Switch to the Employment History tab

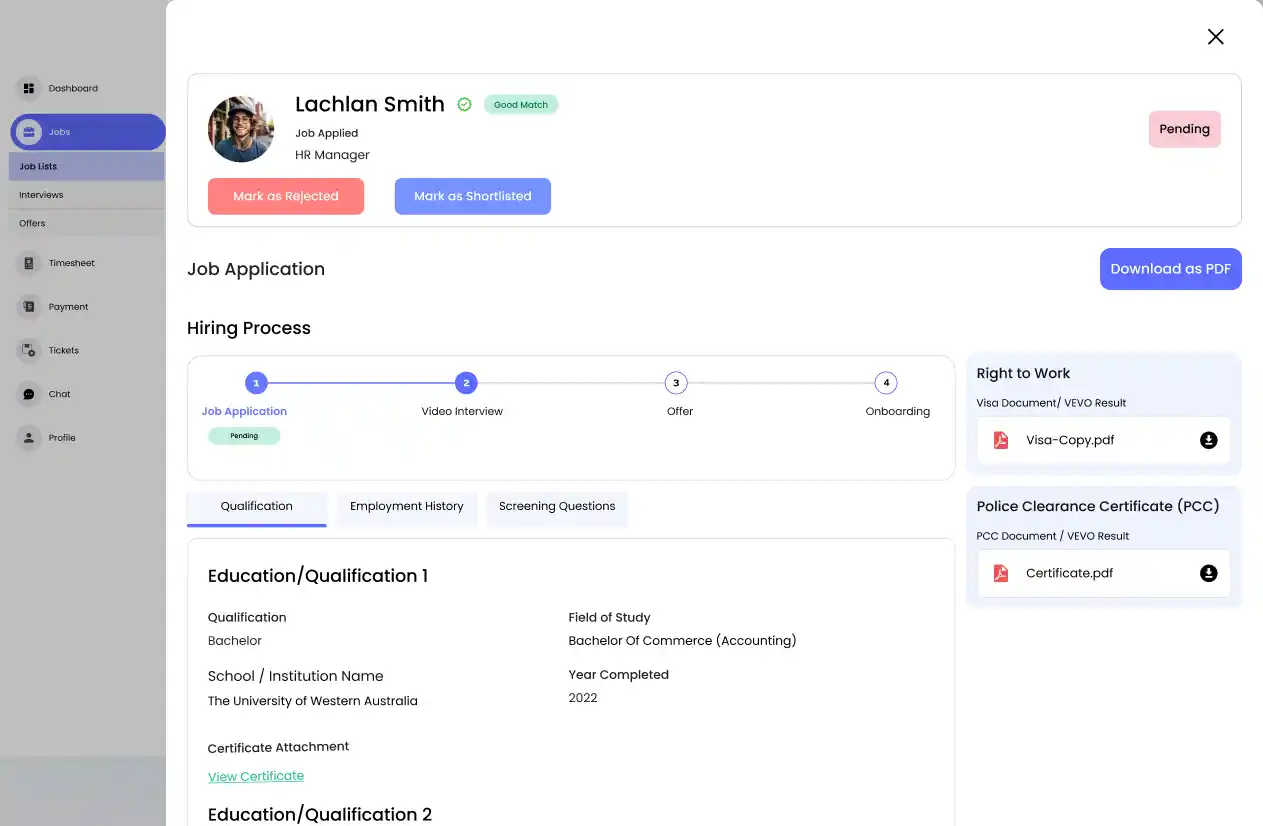pyautogui.click(x=407, y=507)
